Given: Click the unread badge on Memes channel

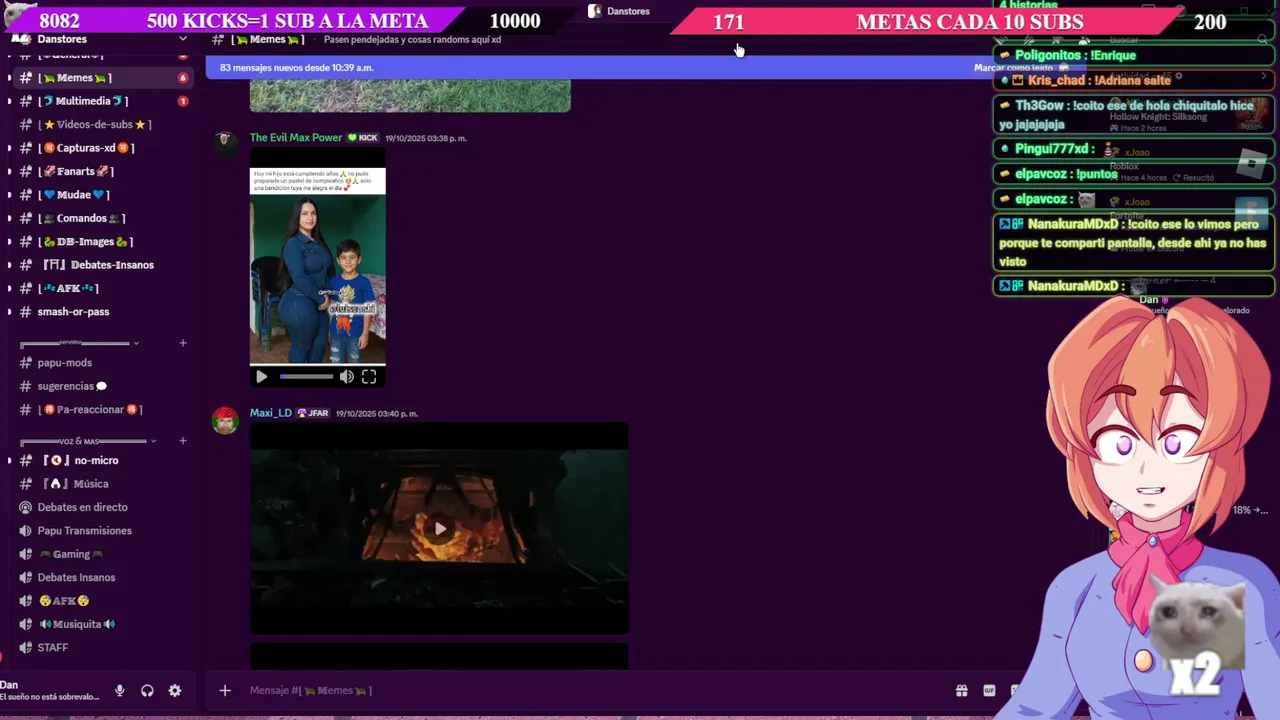Looking at the screenshot, I should 183,78.
